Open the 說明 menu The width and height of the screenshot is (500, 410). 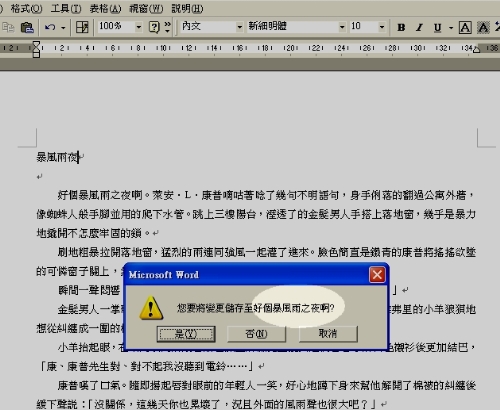187,9
